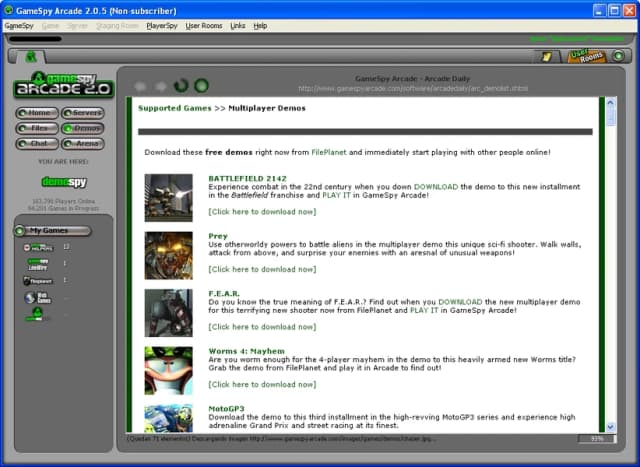Screen dimensions: 640x467
Task: Click download now link under Prey
Action: pyautogui.click(x=262, y=269)
